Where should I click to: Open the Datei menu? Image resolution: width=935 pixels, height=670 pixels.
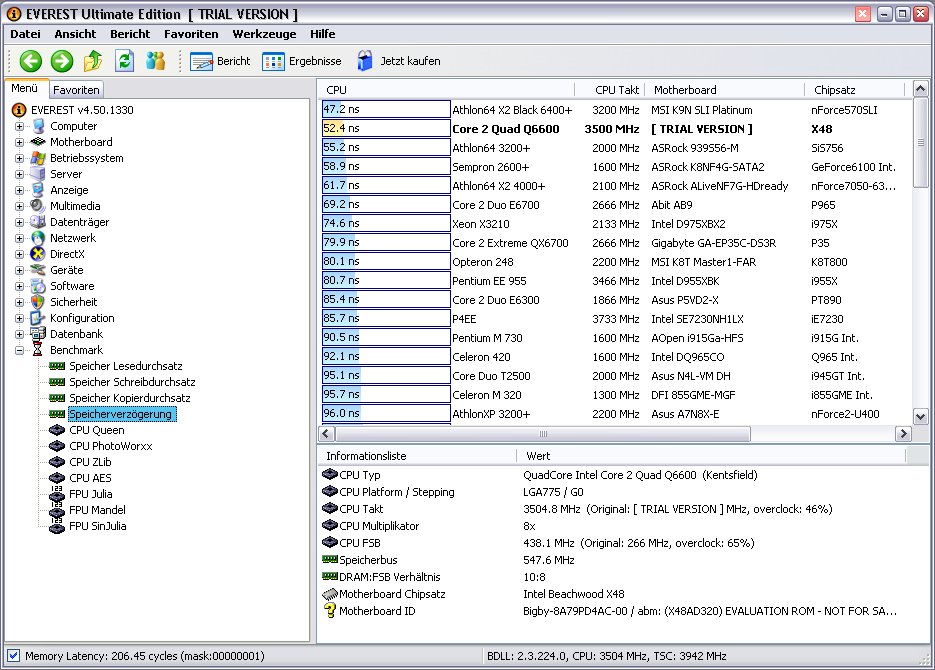tap(26, 34)
